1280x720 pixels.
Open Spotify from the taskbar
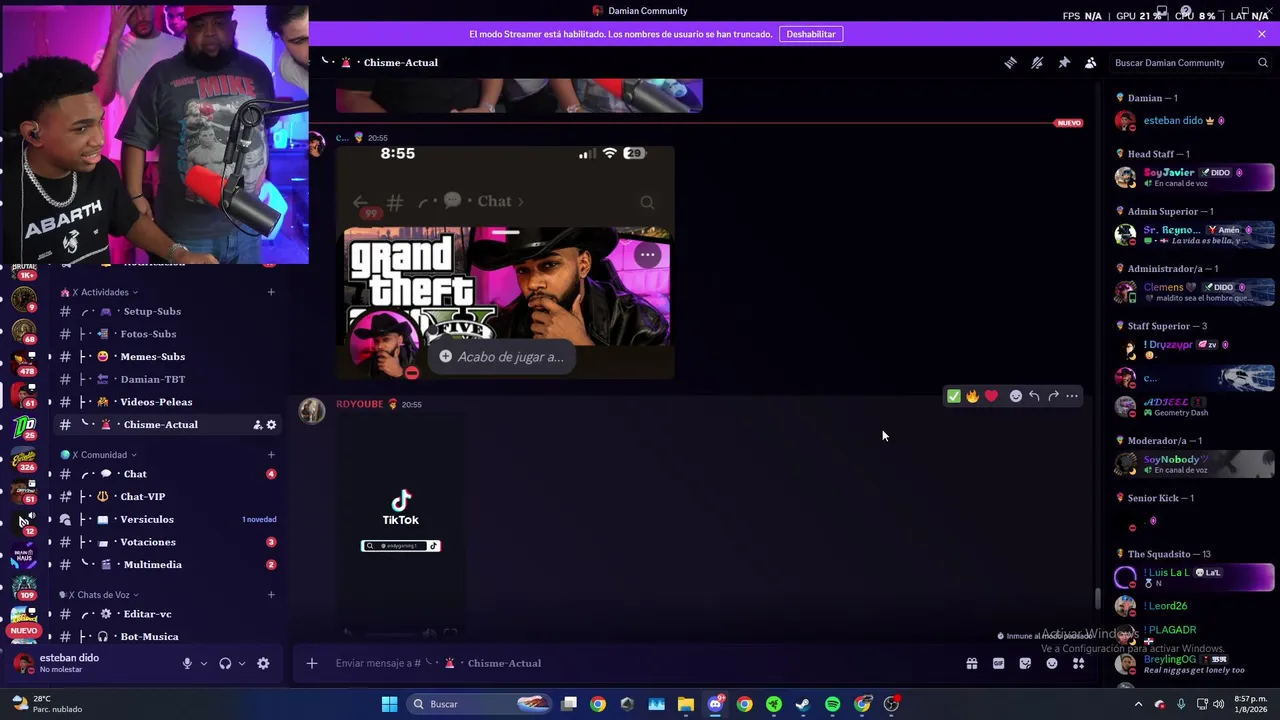click(833, 704)
